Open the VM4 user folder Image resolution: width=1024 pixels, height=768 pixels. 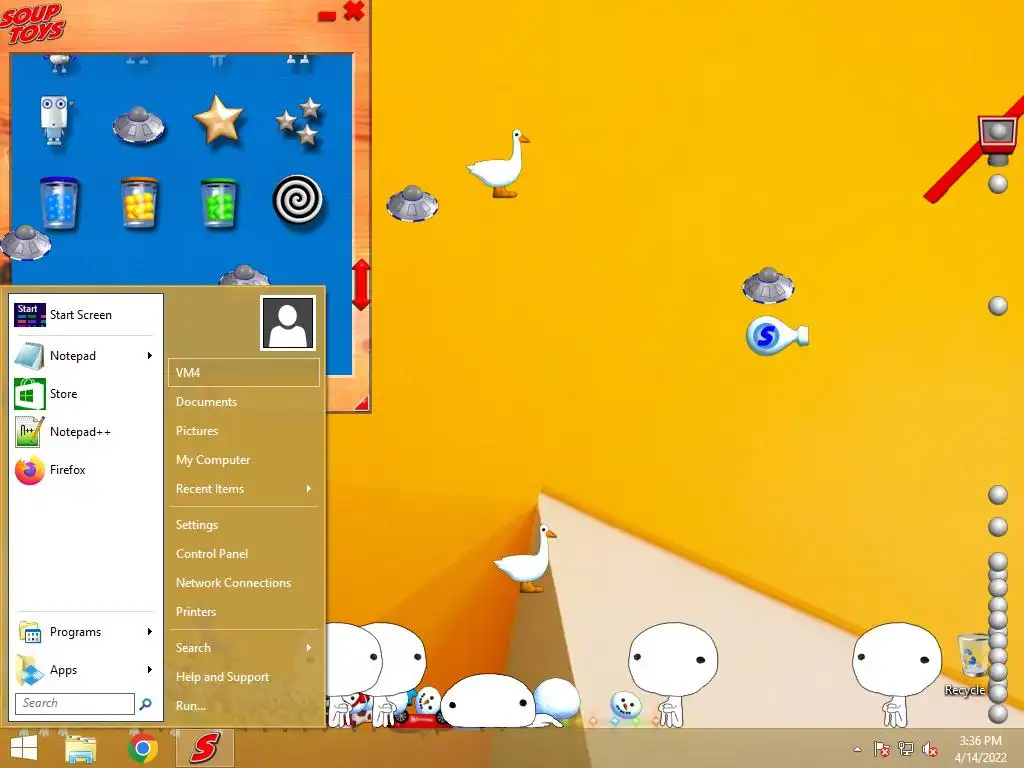pyautogui.click(x=244, y=372)
